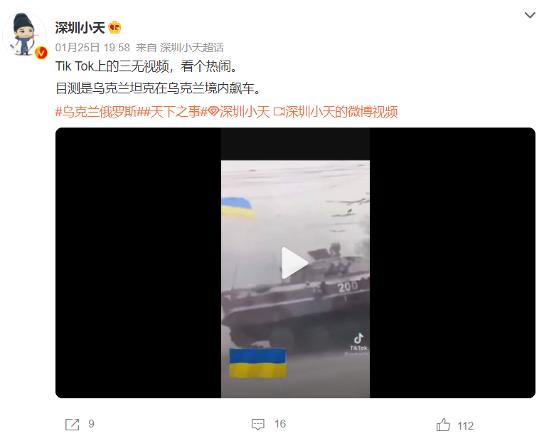The width and height of the screenshot is (555, 445).
Task: Click the repost share icon
Action: (x=72, y=424)
